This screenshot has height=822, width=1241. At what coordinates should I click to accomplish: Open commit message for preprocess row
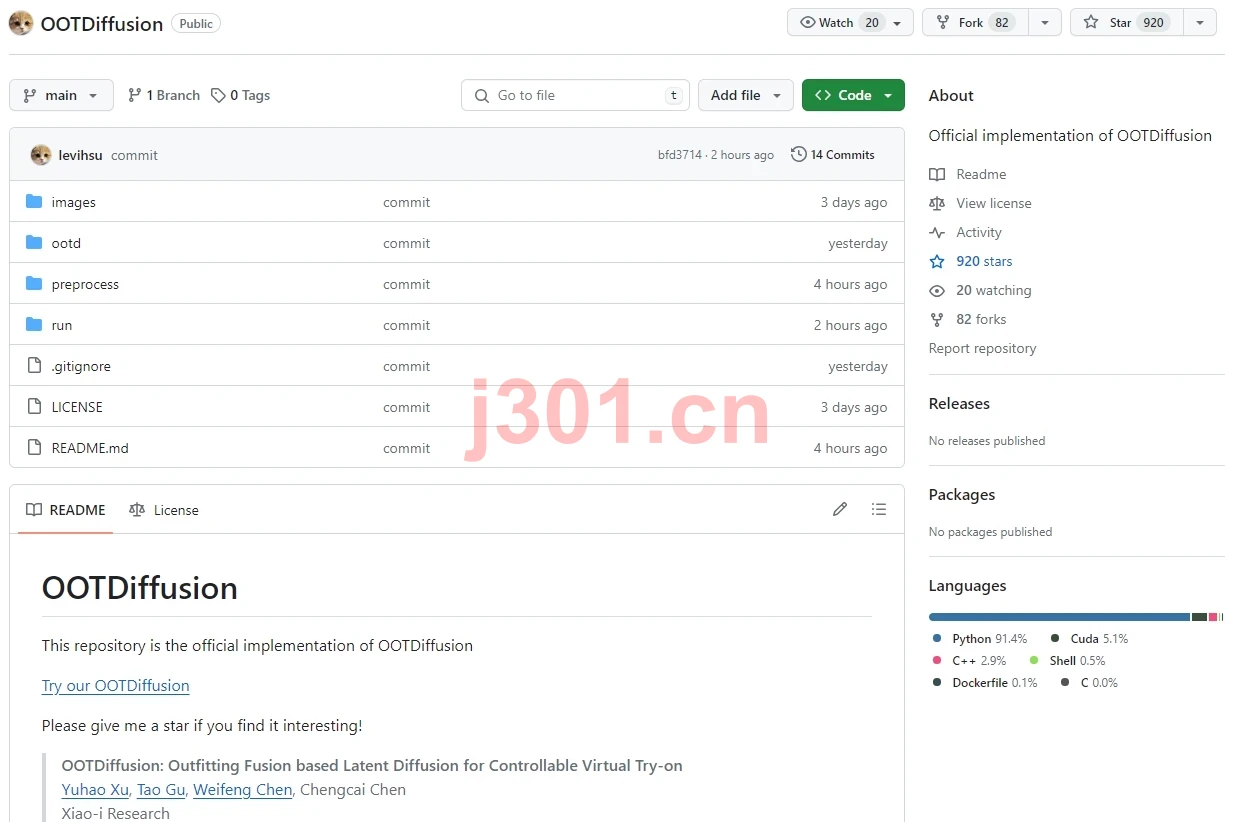point(406,284)
